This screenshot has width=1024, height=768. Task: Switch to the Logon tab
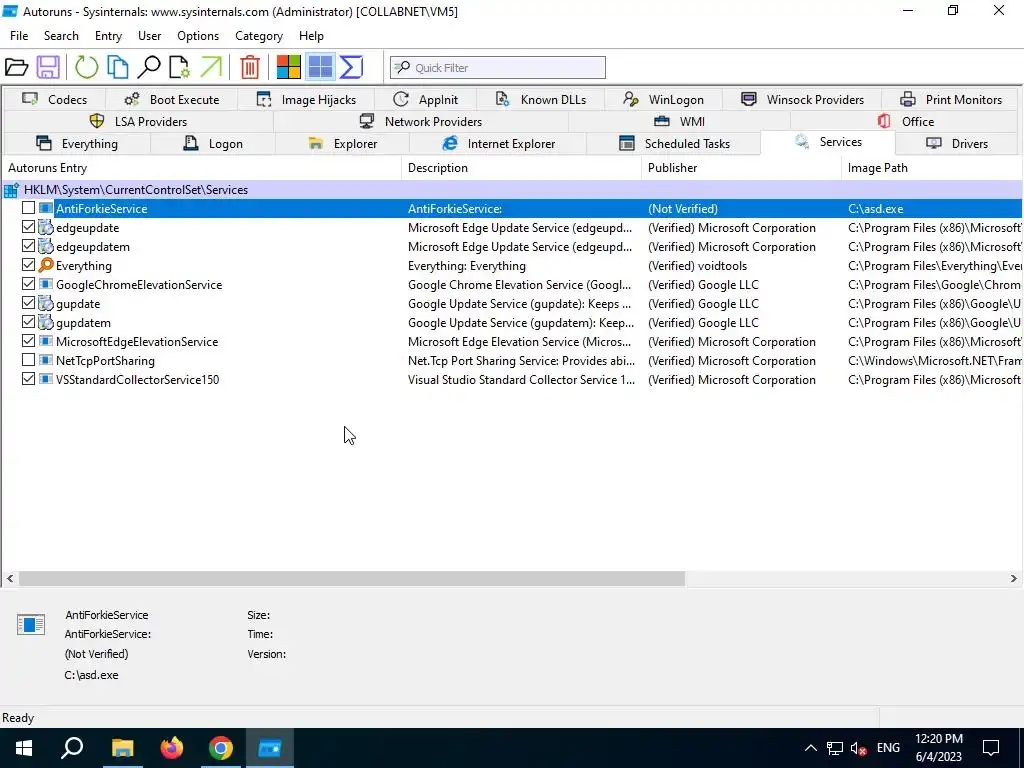click(x=213, y=144)
